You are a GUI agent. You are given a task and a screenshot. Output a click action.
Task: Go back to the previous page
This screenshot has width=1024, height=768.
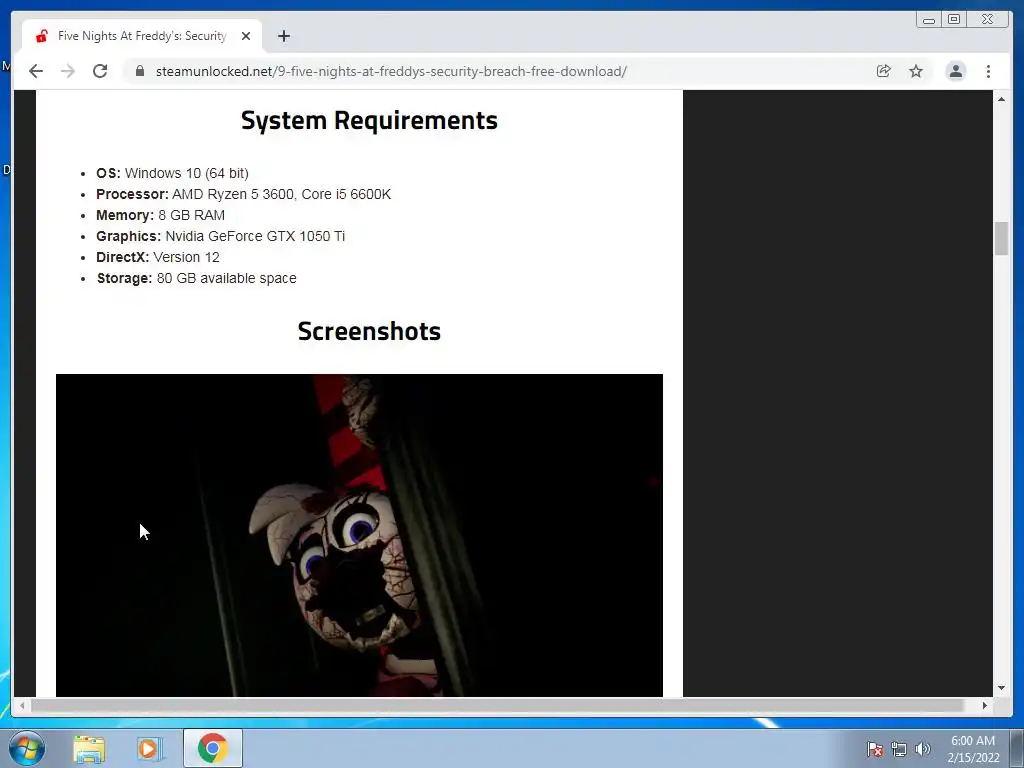click(36, 71)
